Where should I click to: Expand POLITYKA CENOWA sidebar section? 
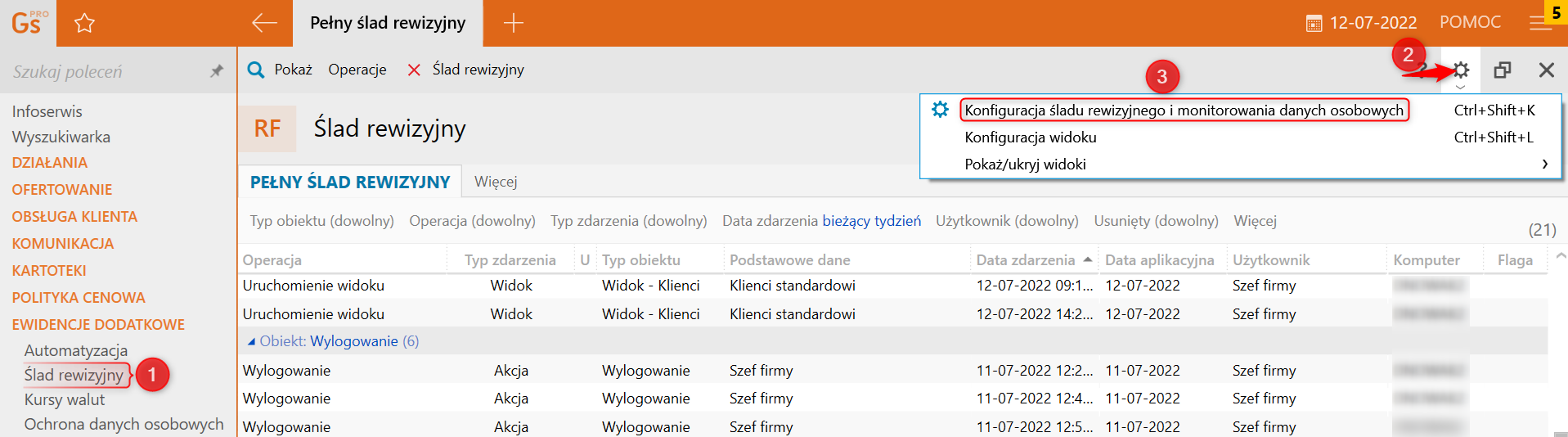(79, 298)
